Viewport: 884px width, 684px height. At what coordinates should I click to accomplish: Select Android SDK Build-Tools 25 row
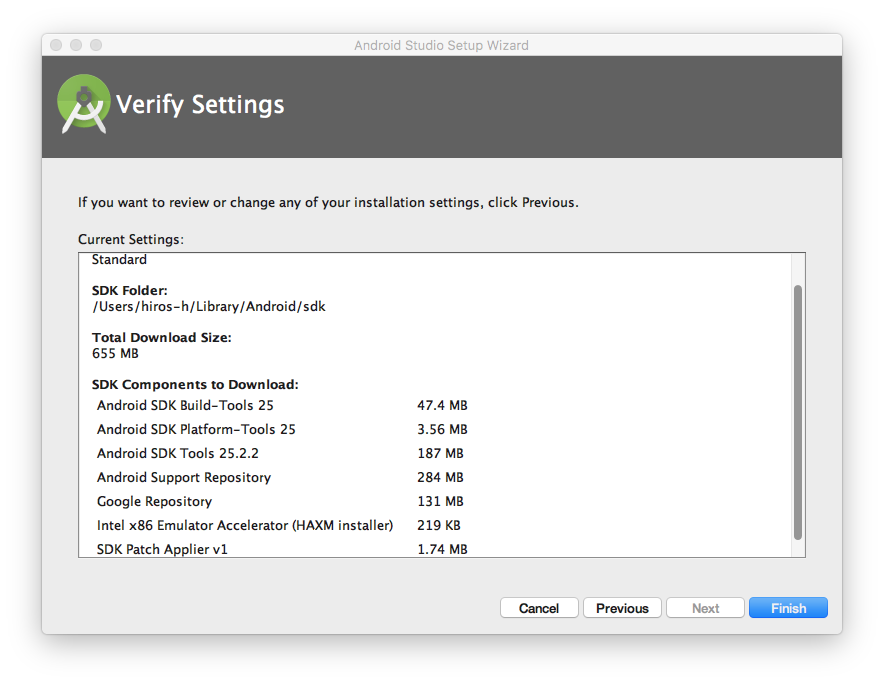282,405
